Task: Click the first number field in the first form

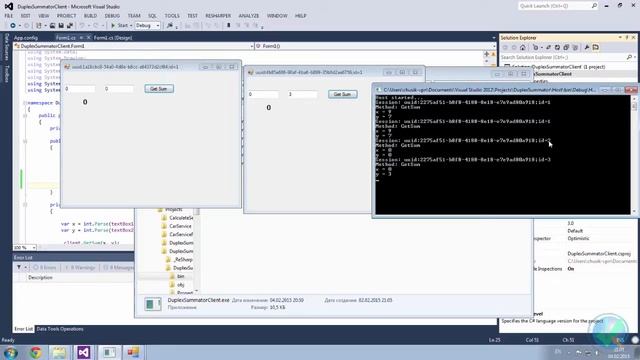Action: coord(80,89)
